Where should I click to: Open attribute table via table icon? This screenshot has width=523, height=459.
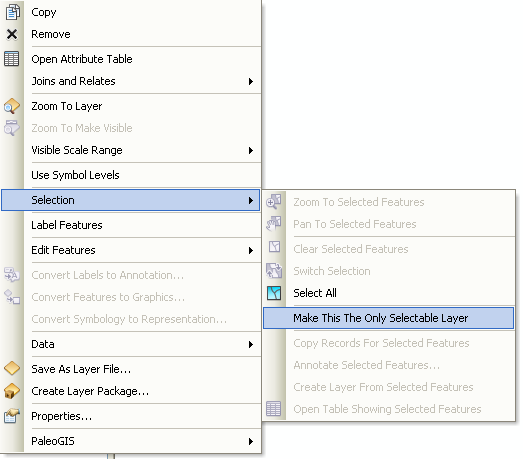coord(12,59)
